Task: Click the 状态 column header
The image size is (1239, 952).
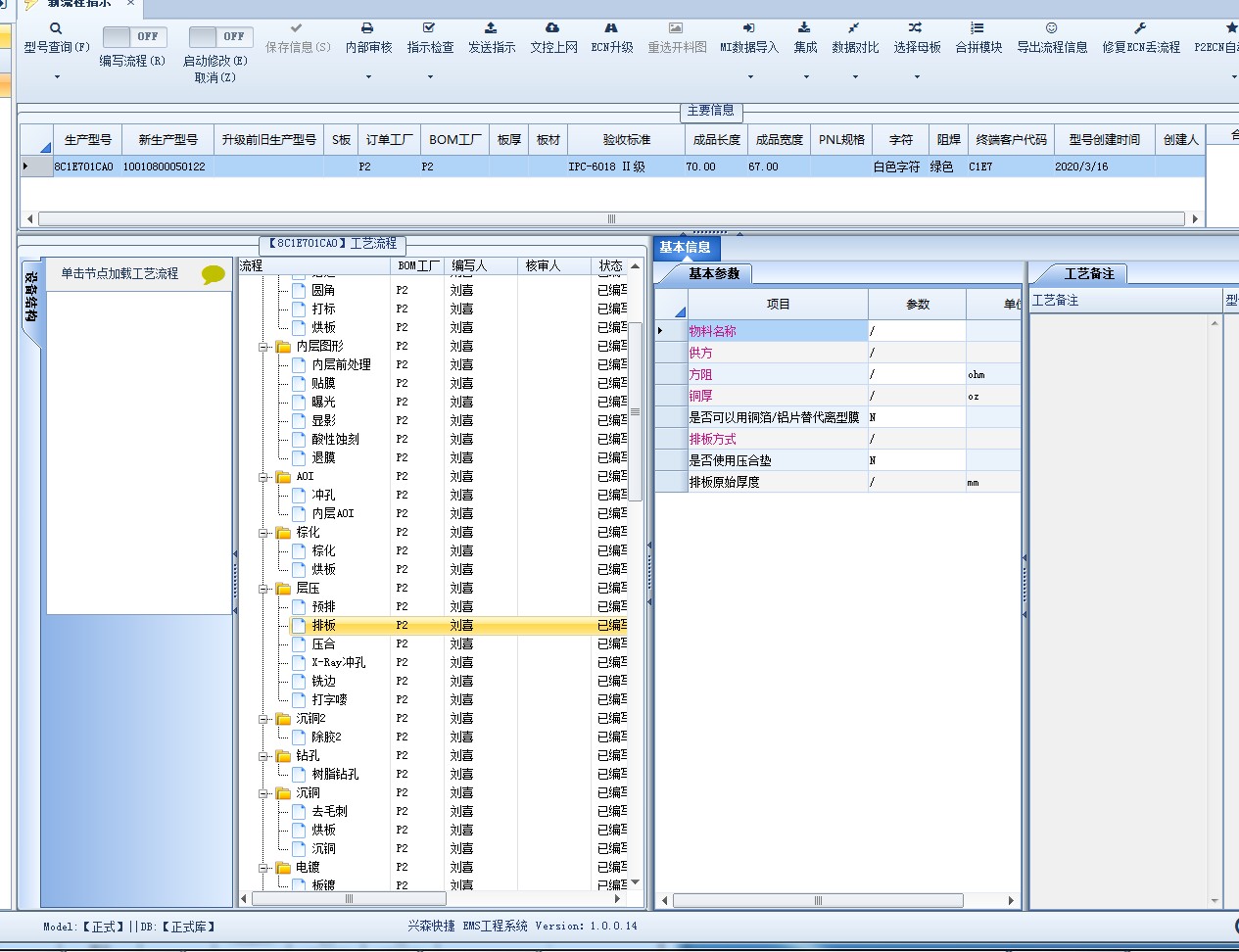Action: [611, 265]
